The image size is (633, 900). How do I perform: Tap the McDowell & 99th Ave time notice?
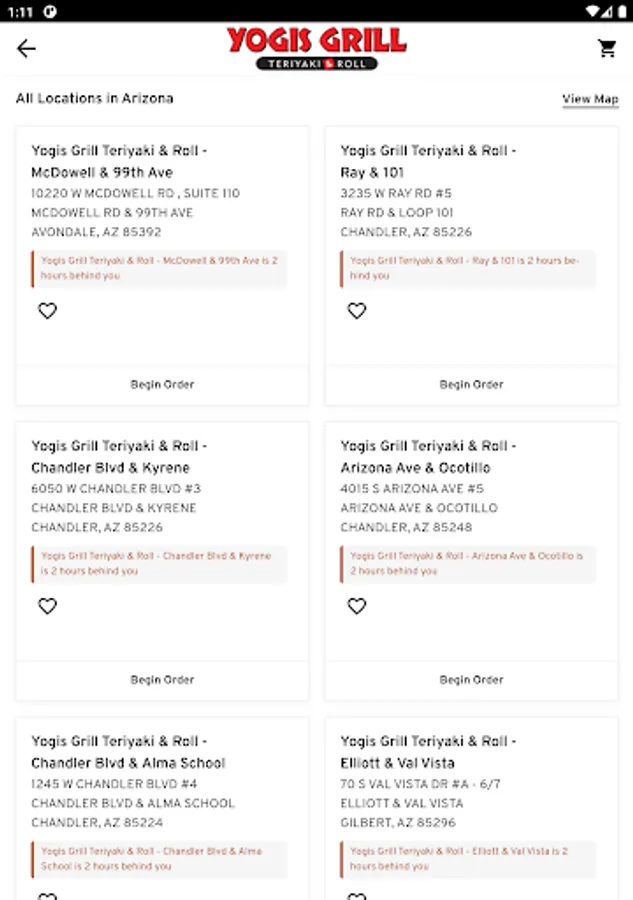tap(159, 268)
